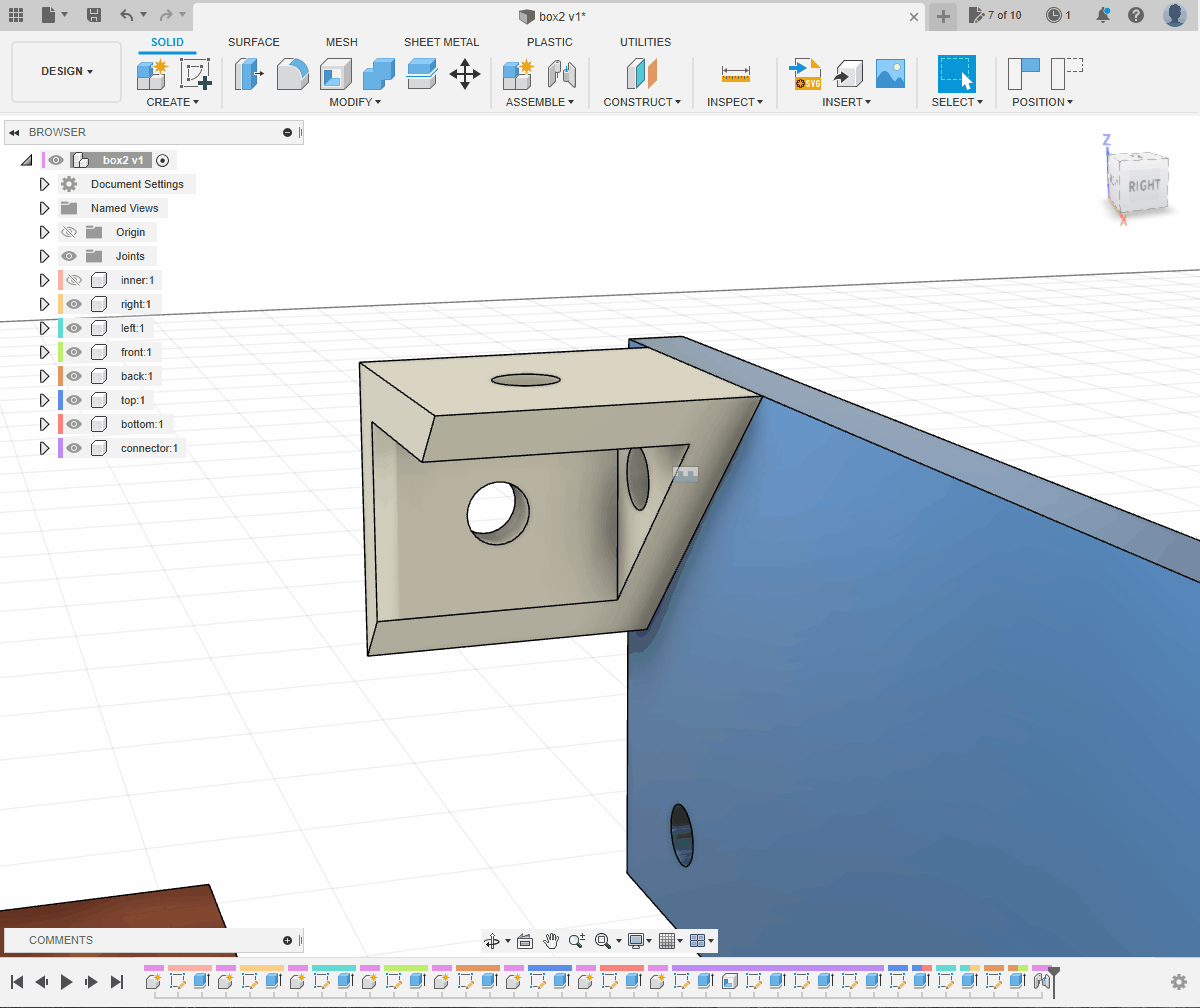Click the Insert SVG icon
Viewport: 1200px width, 1008px height.
[805, 74]
